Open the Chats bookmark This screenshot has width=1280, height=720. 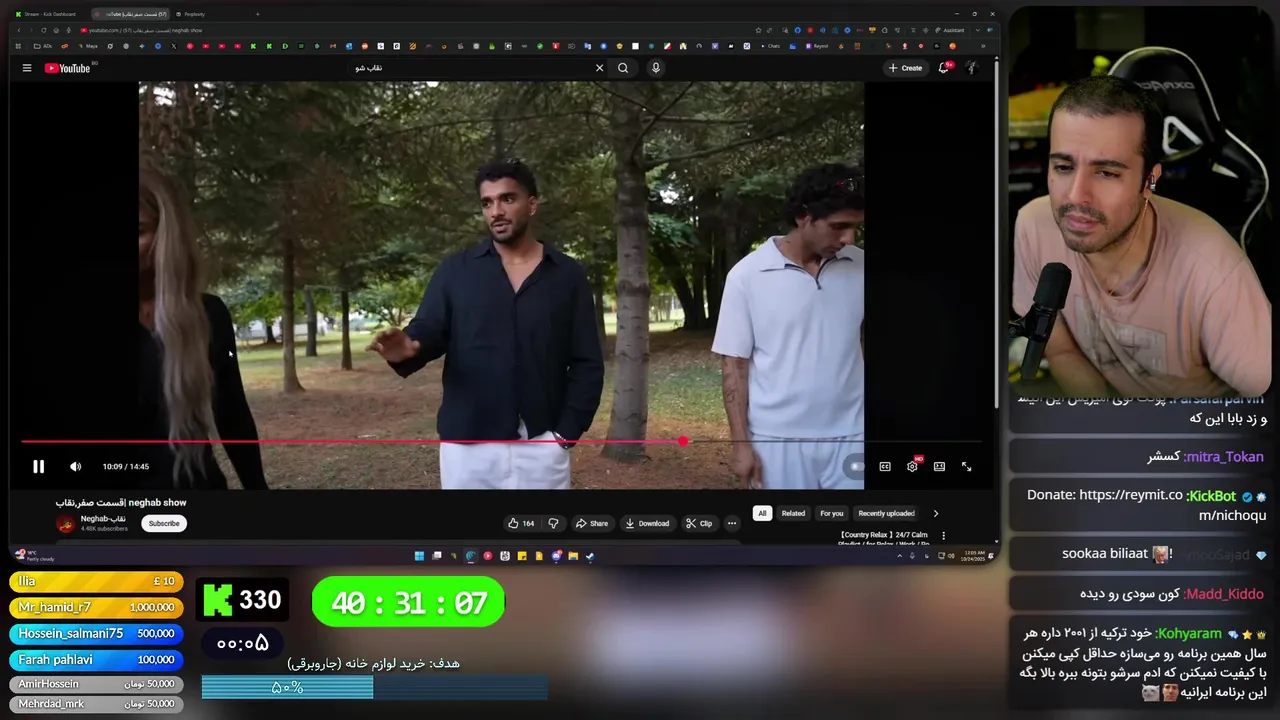point(770,46)
